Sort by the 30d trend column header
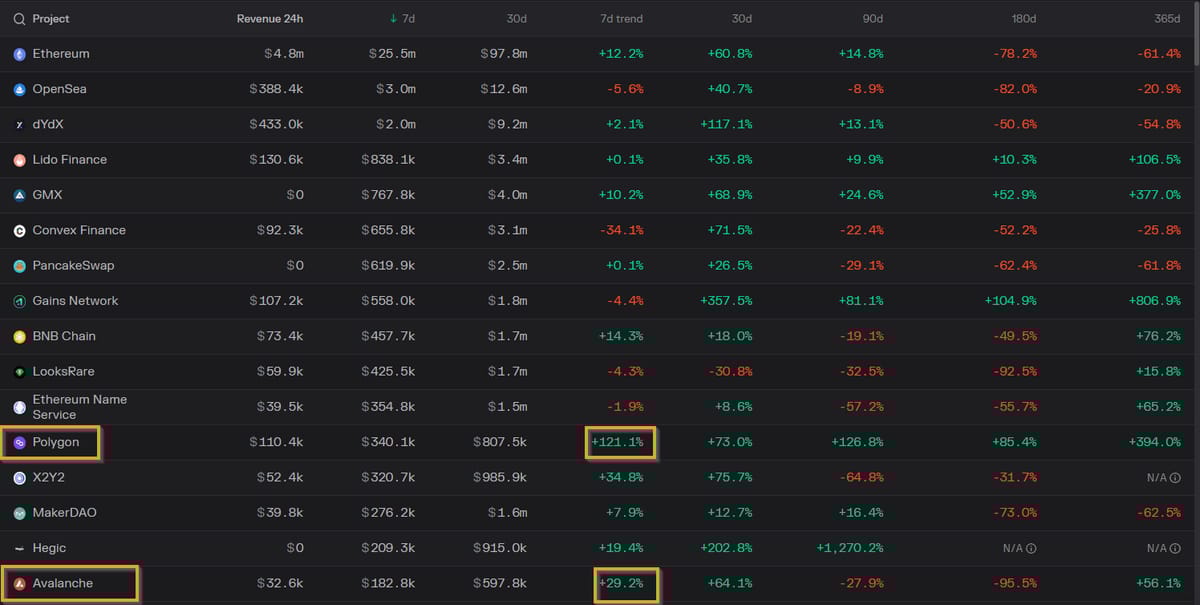This screenshot has width=1200, height=605. (740, 19)
